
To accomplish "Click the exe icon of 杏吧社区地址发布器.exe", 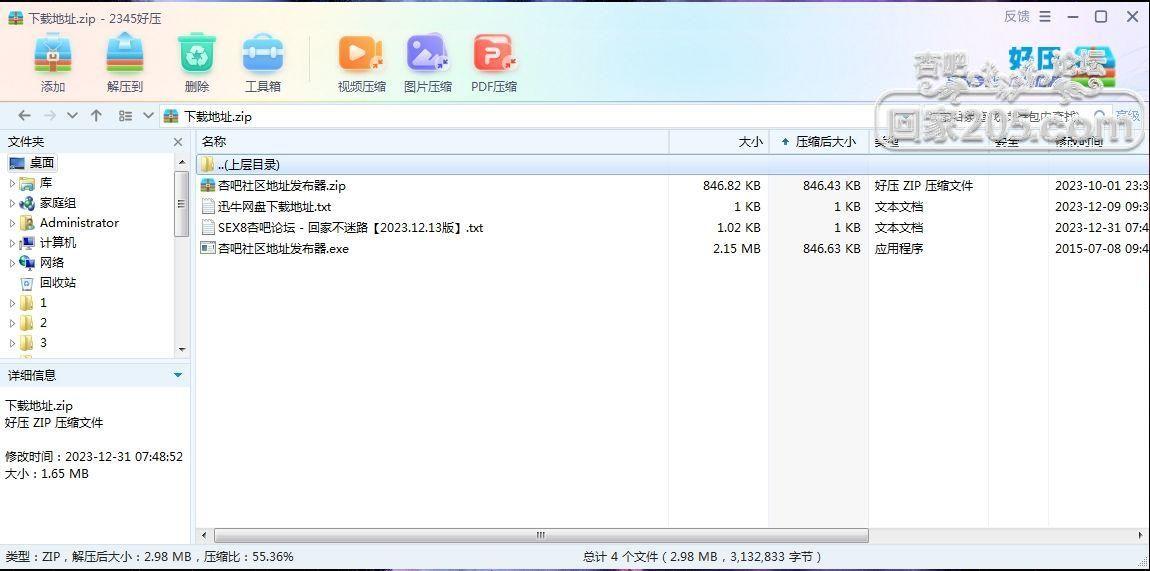I will pyautogui.click(x=208, y=248).
